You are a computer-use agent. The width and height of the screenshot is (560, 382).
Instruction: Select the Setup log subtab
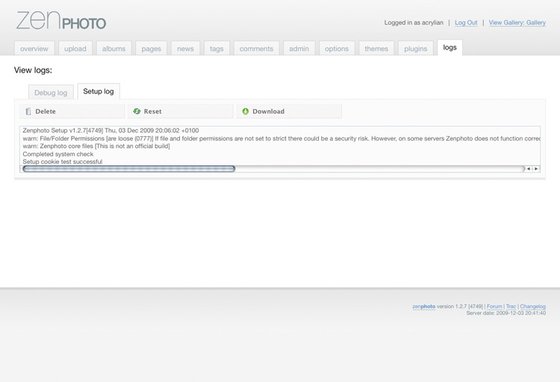[x=98, y=91]
